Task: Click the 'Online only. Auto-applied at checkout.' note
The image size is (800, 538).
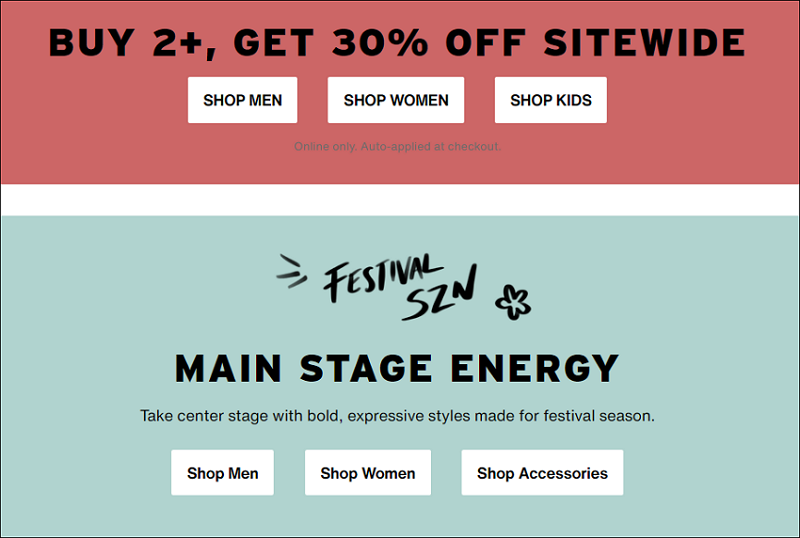Action: (397, 146)
